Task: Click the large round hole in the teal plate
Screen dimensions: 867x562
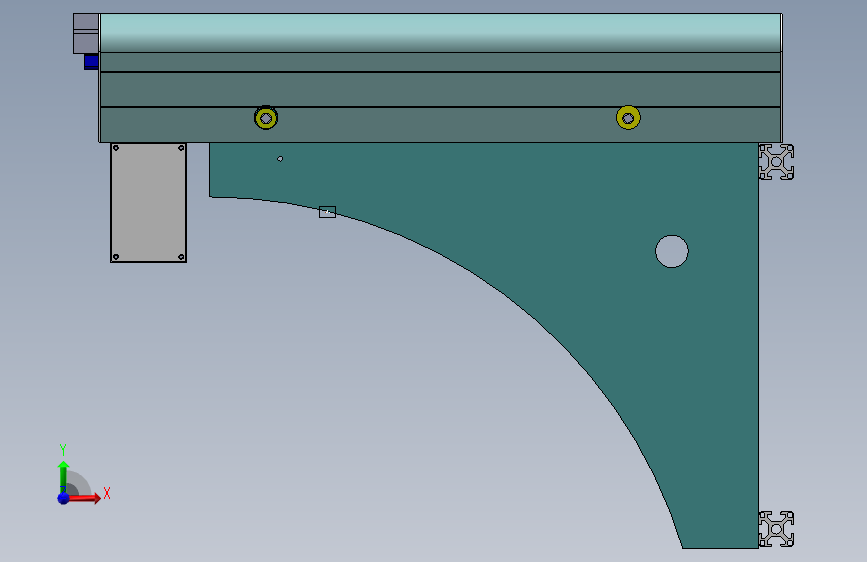Action: [x=672, y=252]
